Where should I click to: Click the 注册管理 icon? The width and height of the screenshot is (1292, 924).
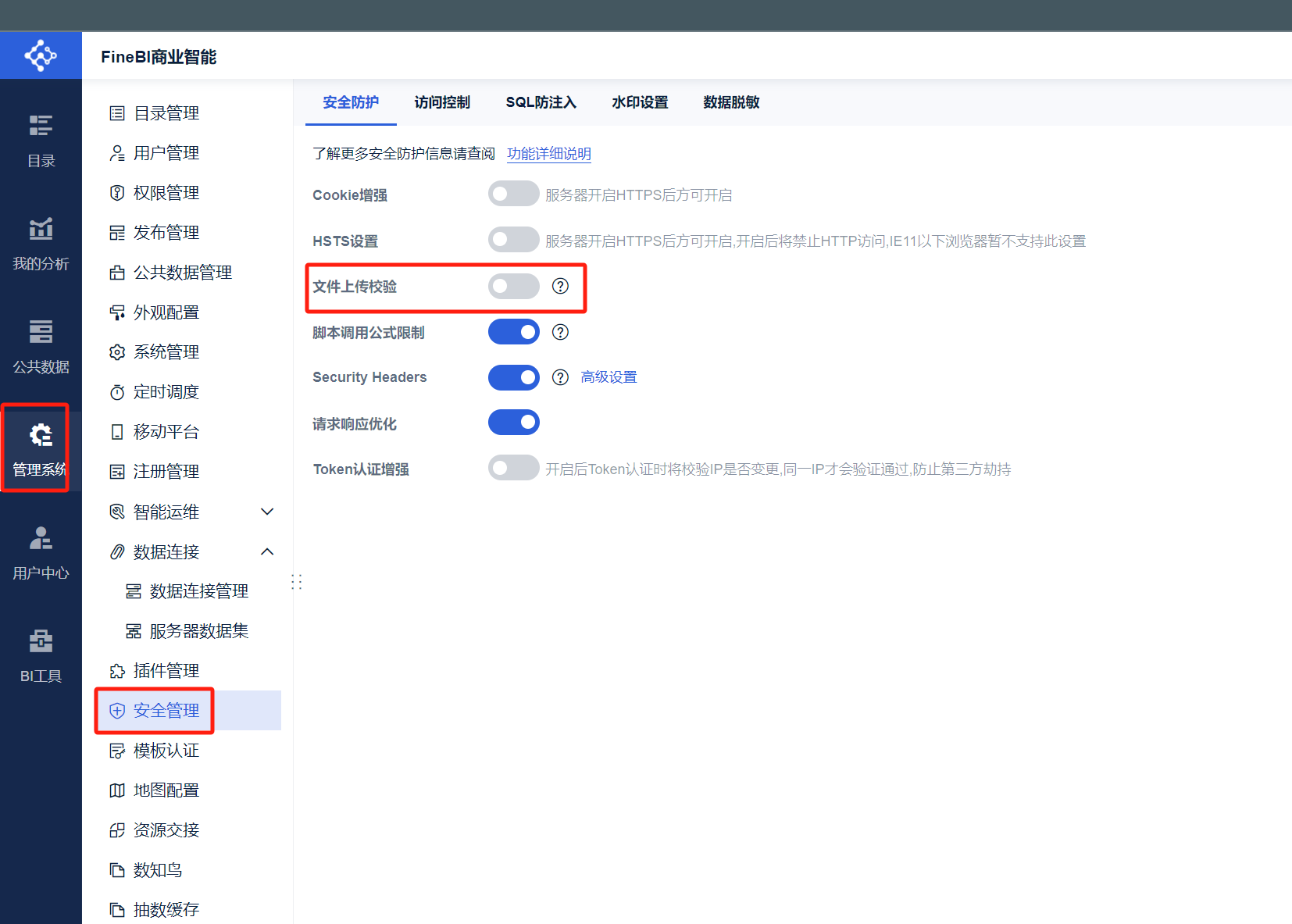[117, 472]
